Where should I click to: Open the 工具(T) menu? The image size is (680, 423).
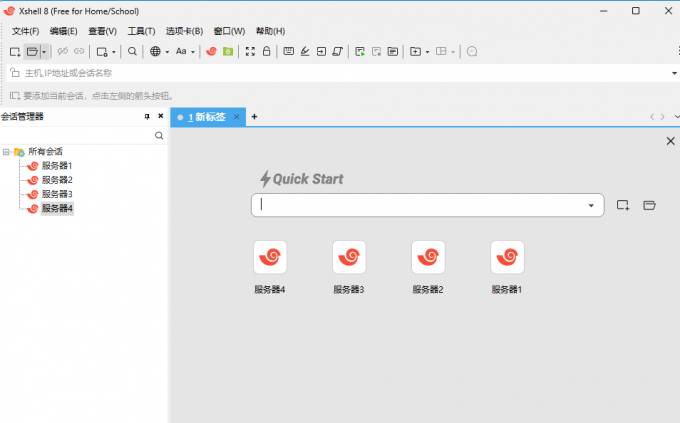[x=141, y=31]
